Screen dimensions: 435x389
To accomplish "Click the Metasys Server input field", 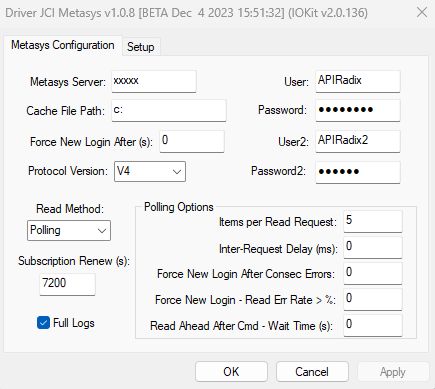I will point(154,81).
